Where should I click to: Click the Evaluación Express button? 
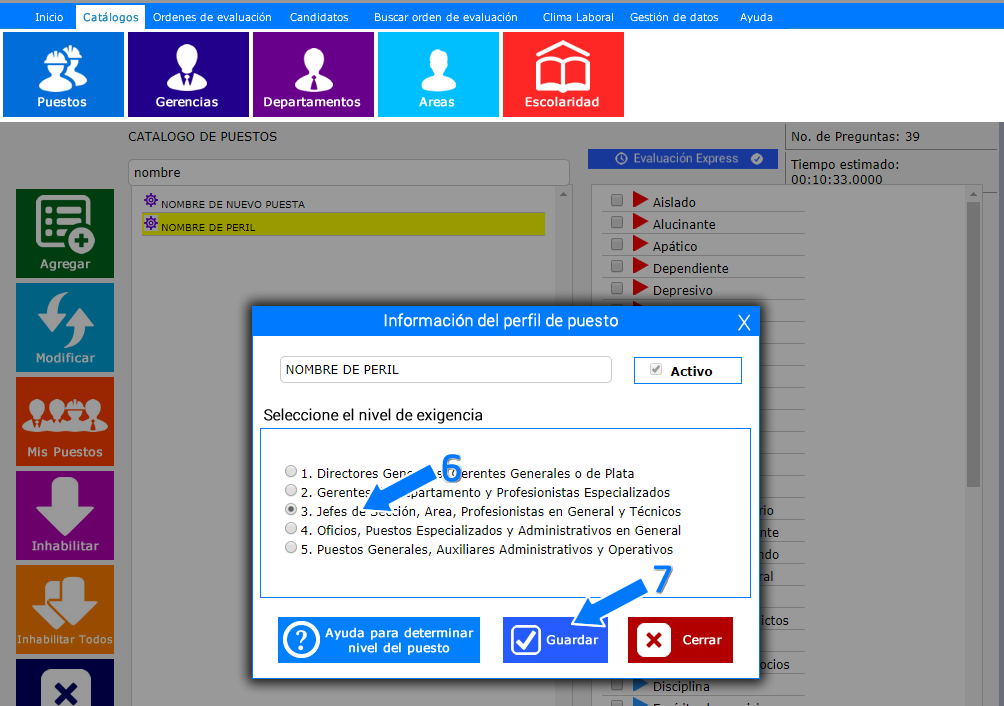coord(683,159)
